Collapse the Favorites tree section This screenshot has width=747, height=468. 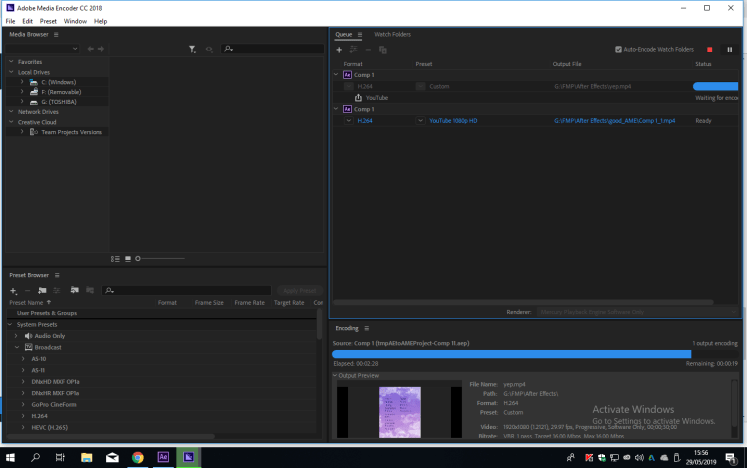(11, 62)
